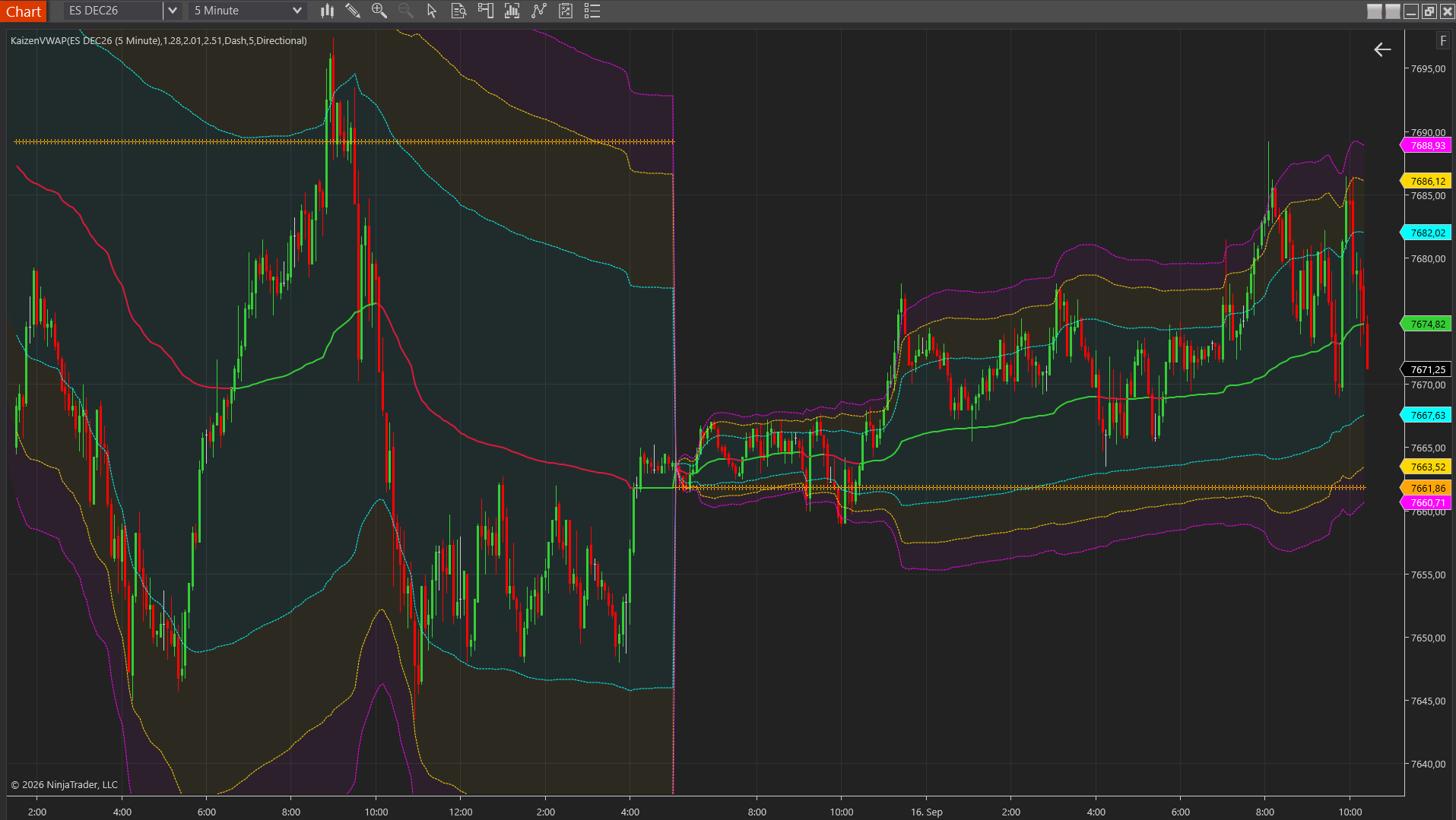Open the Chart Trader icon
Viewport: 1456px width, 820px height.
tap(485, 11)
